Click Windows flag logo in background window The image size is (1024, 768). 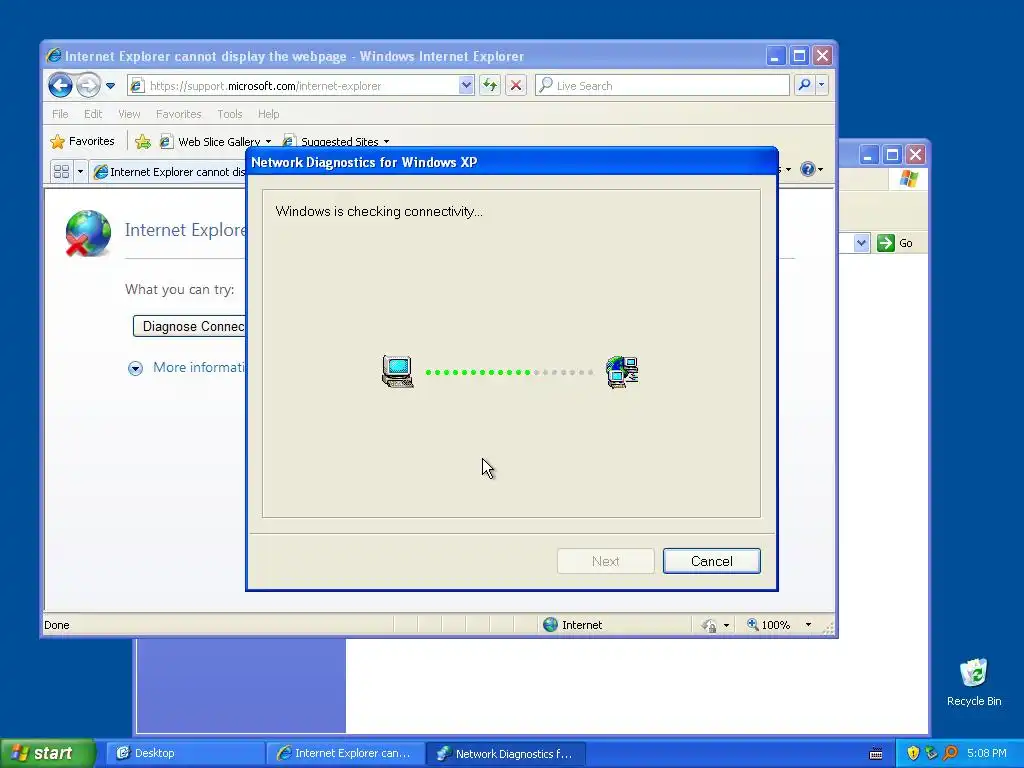tap(908, 179)
